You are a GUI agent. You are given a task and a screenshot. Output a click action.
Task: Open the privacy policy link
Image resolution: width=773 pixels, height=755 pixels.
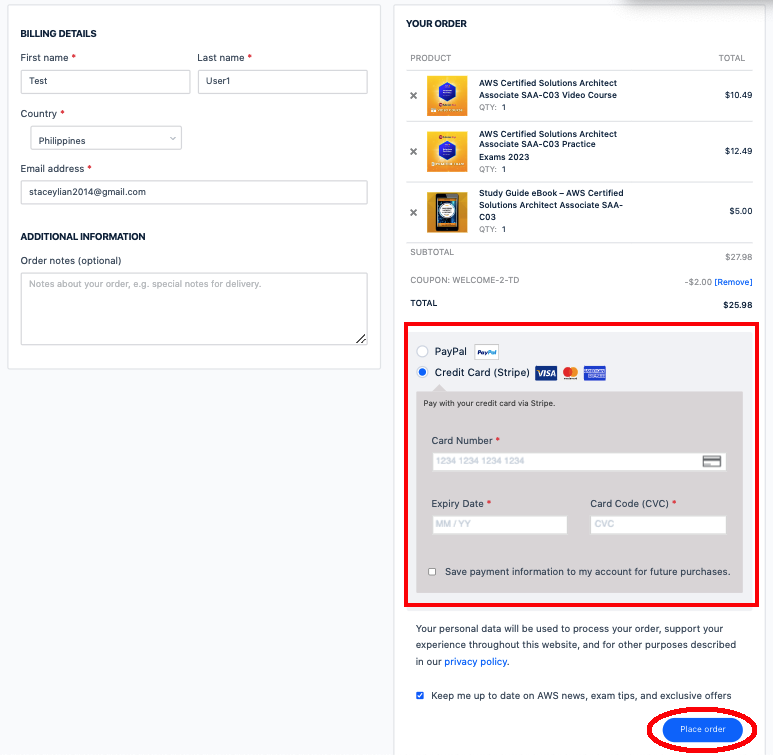(476, 662)
